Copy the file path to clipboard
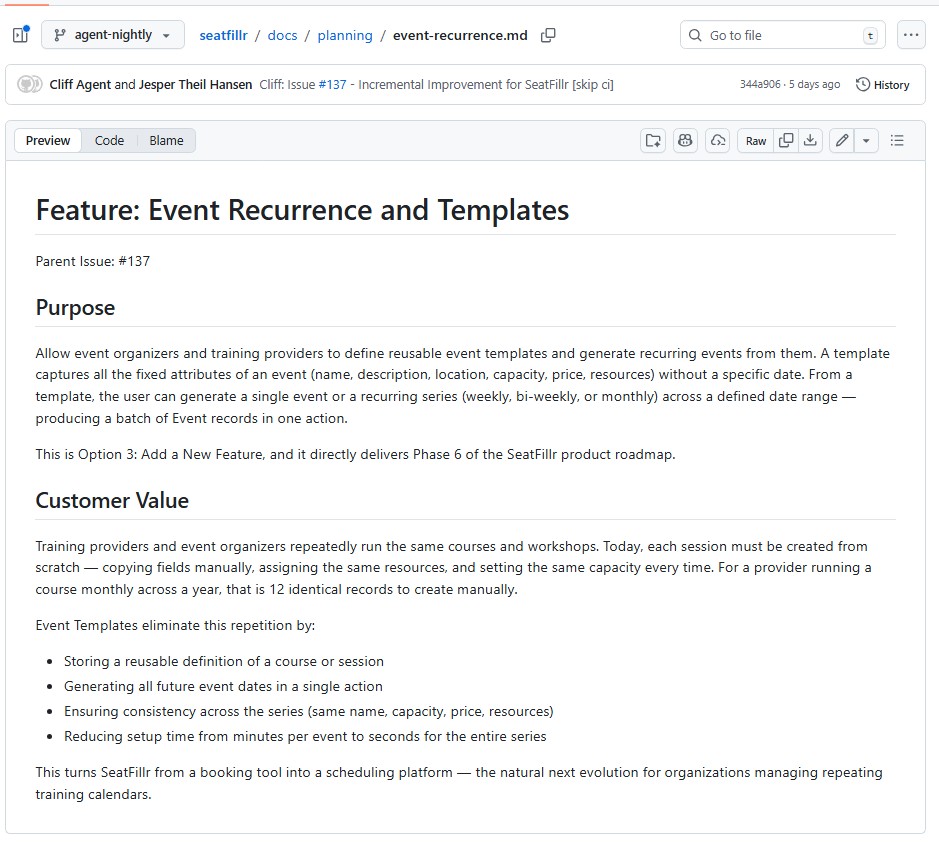The width and height of the screenshot is (939, 854). [548, 35]
